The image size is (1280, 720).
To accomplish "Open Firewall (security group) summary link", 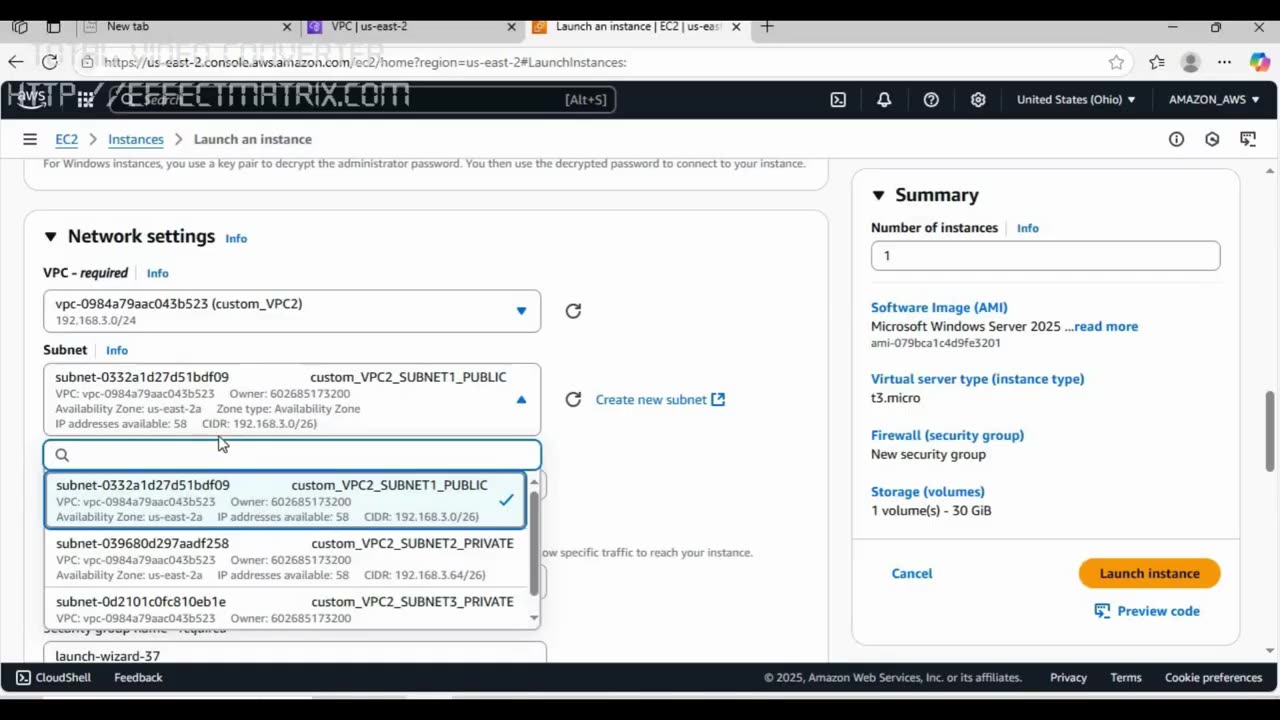I will [x=947, y=435].
